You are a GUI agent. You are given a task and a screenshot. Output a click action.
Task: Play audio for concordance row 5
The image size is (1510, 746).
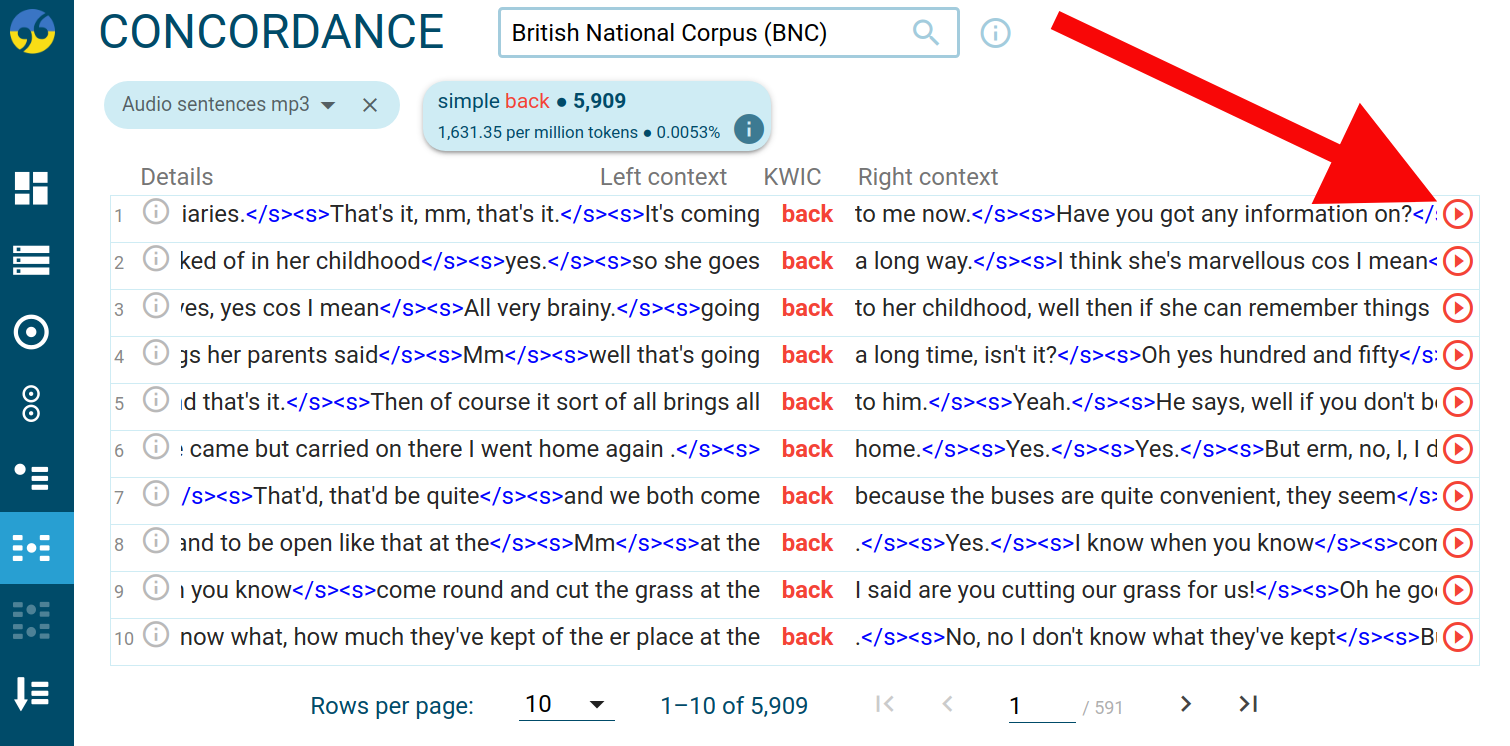click(1458, 402)
